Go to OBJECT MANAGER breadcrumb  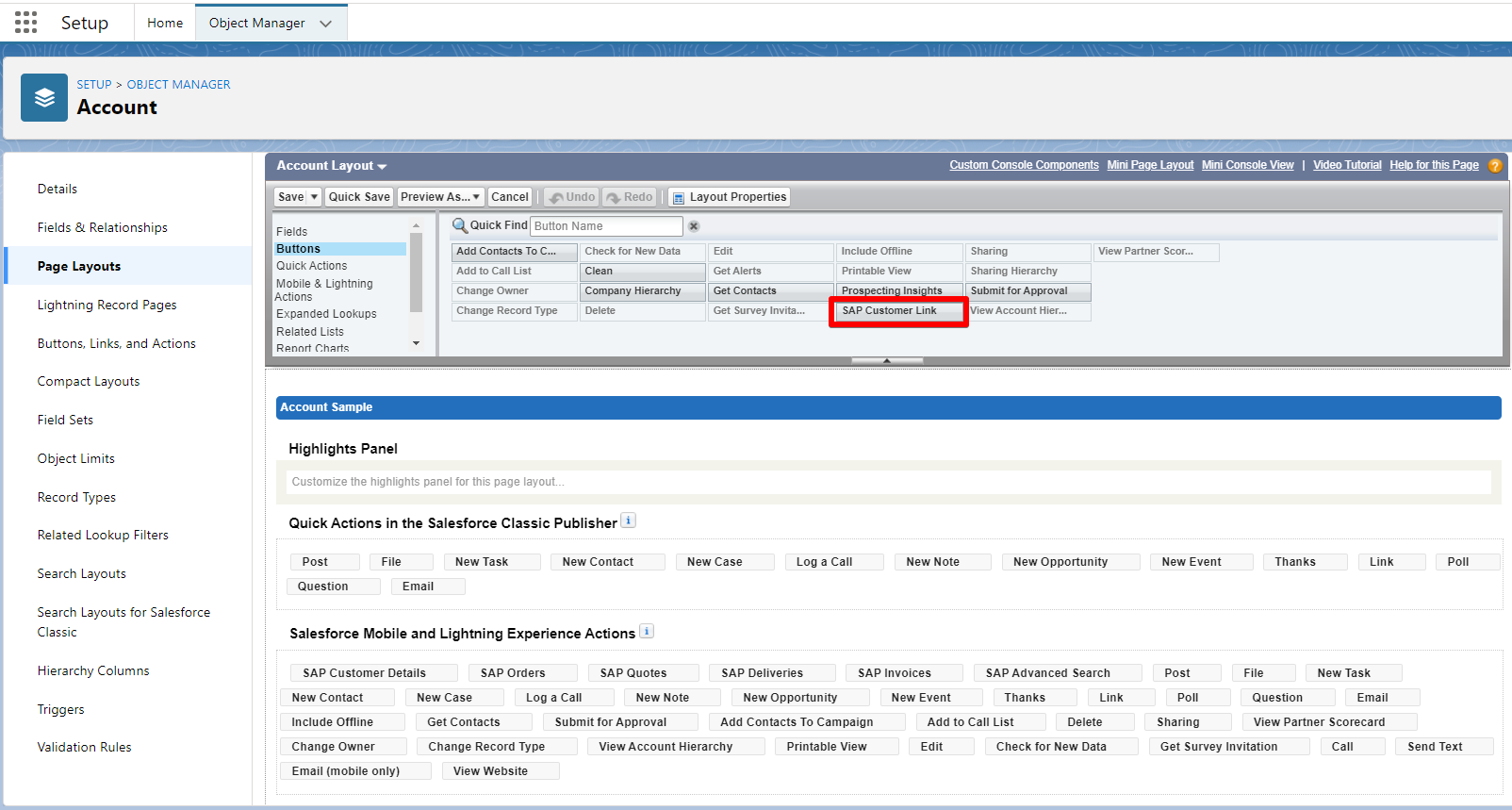click(179, 84)
